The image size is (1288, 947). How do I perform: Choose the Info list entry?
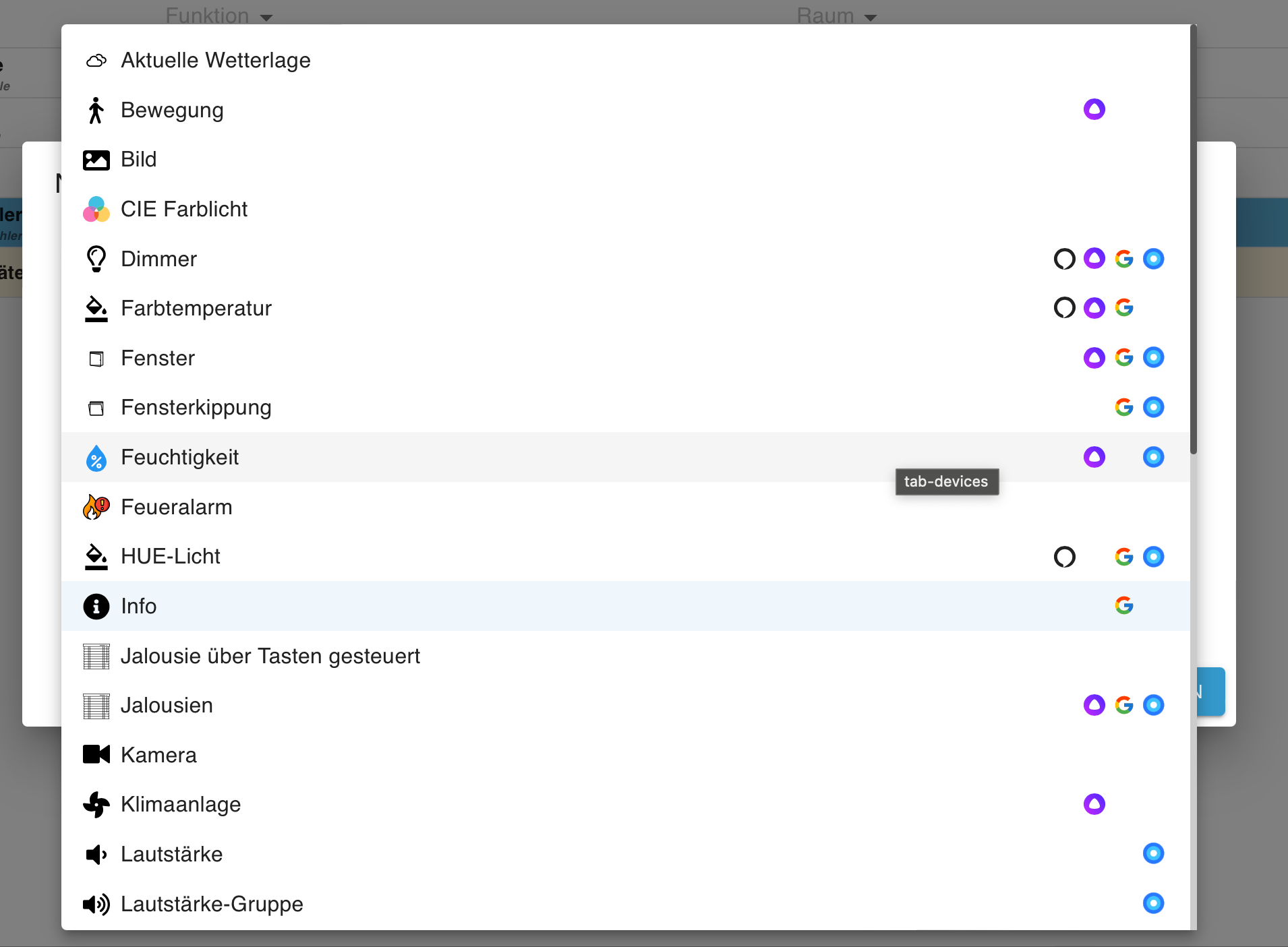click(626, 606)
